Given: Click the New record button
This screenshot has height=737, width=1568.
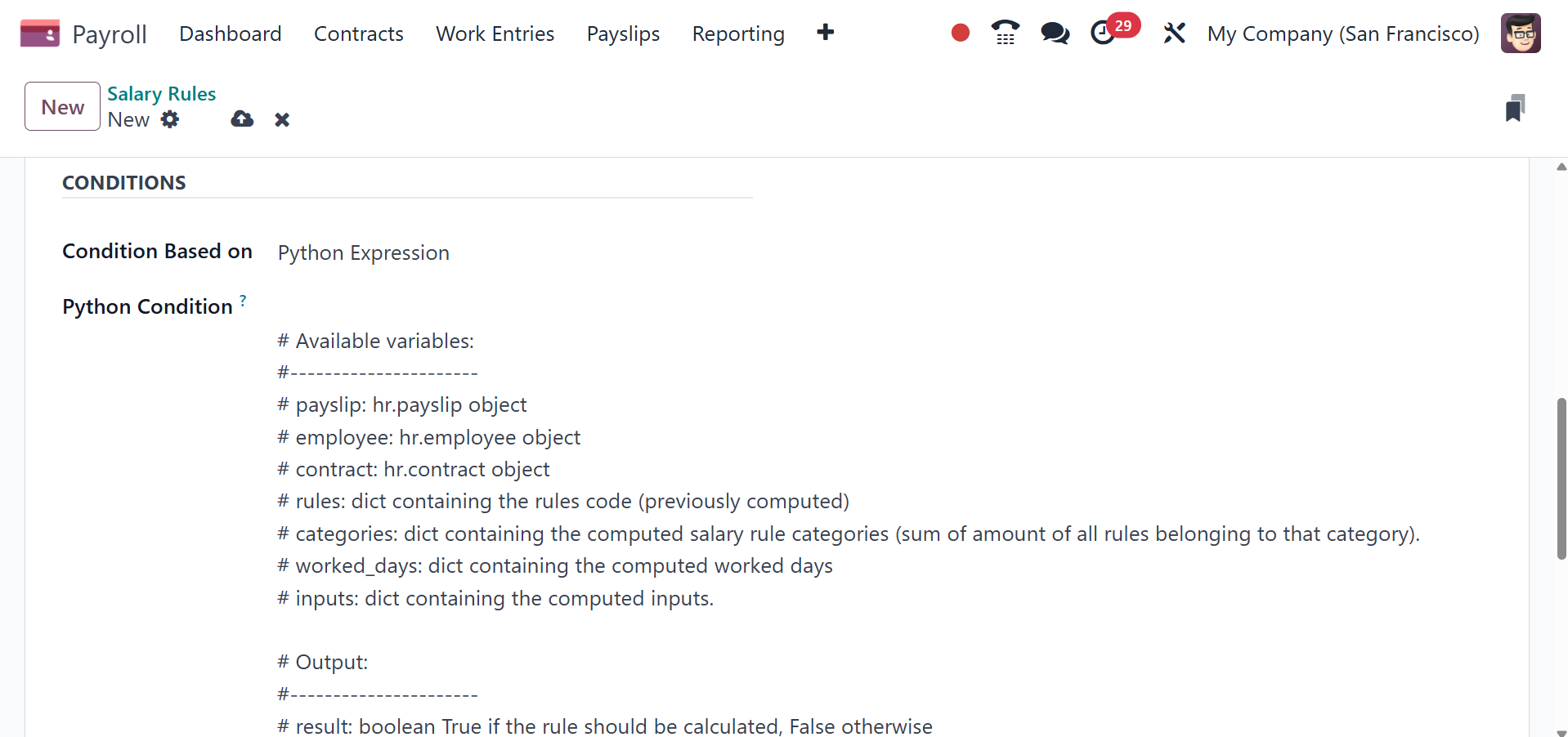Looking at the screenshot, I should pos(62,106).
